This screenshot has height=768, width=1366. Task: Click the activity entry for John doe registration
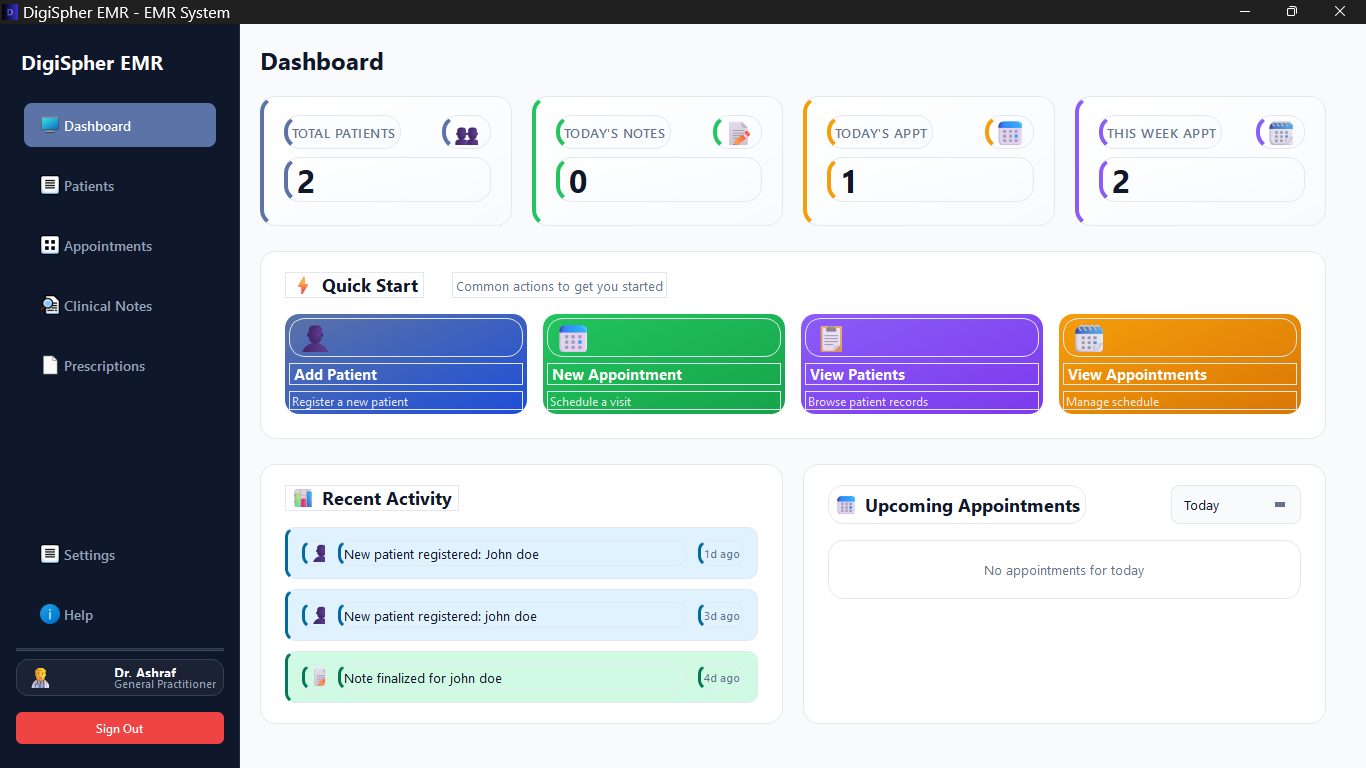click(x=520, y=552)
